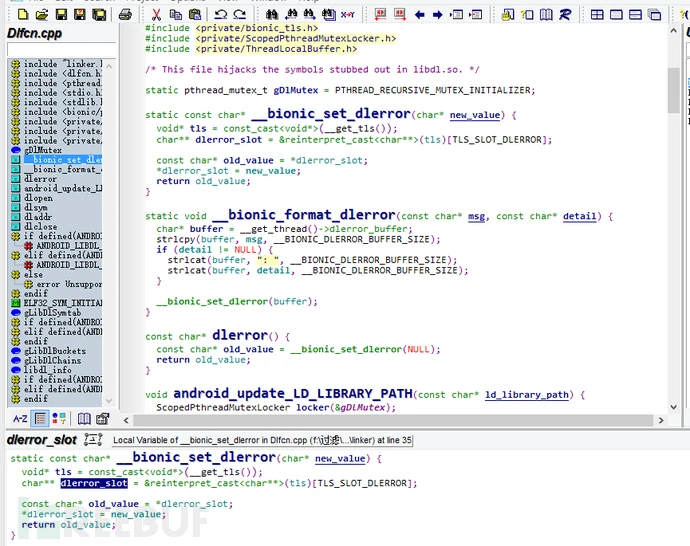Cut the selection with the scissors icon
Screen dimensions: 690x546
(x=156, y=15)
